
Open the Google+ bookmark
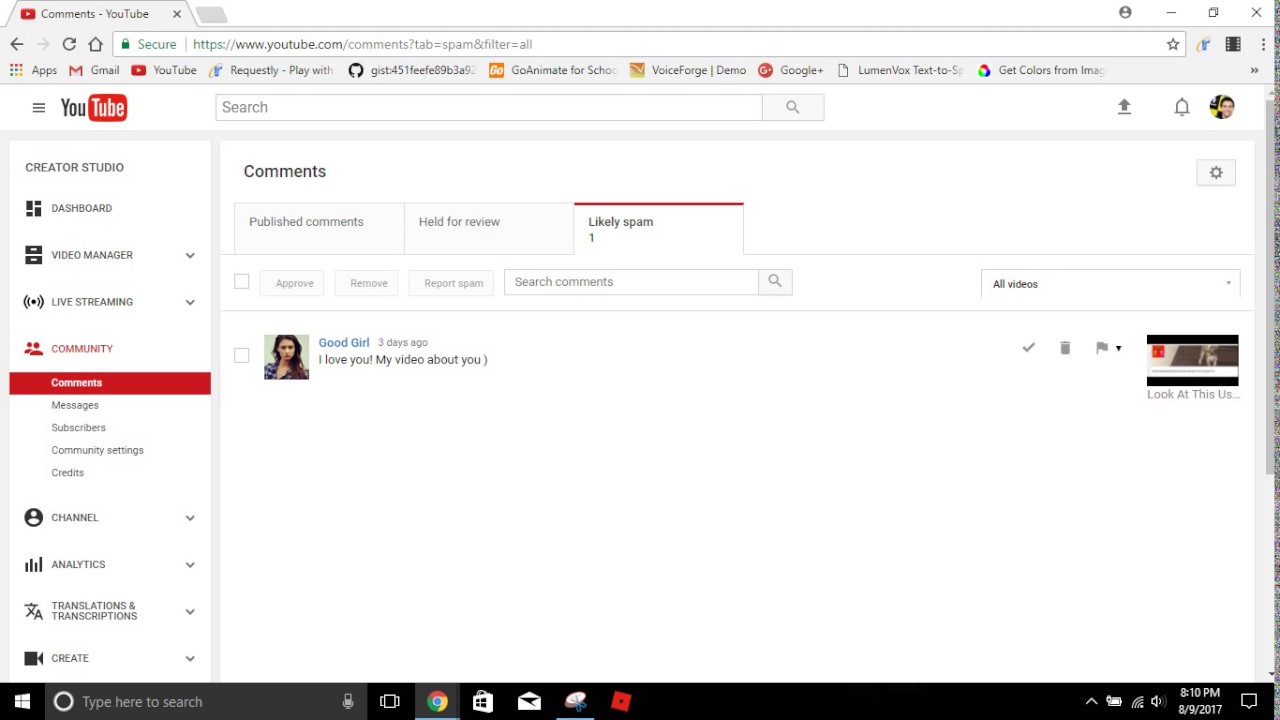click(x=791, y=70)
